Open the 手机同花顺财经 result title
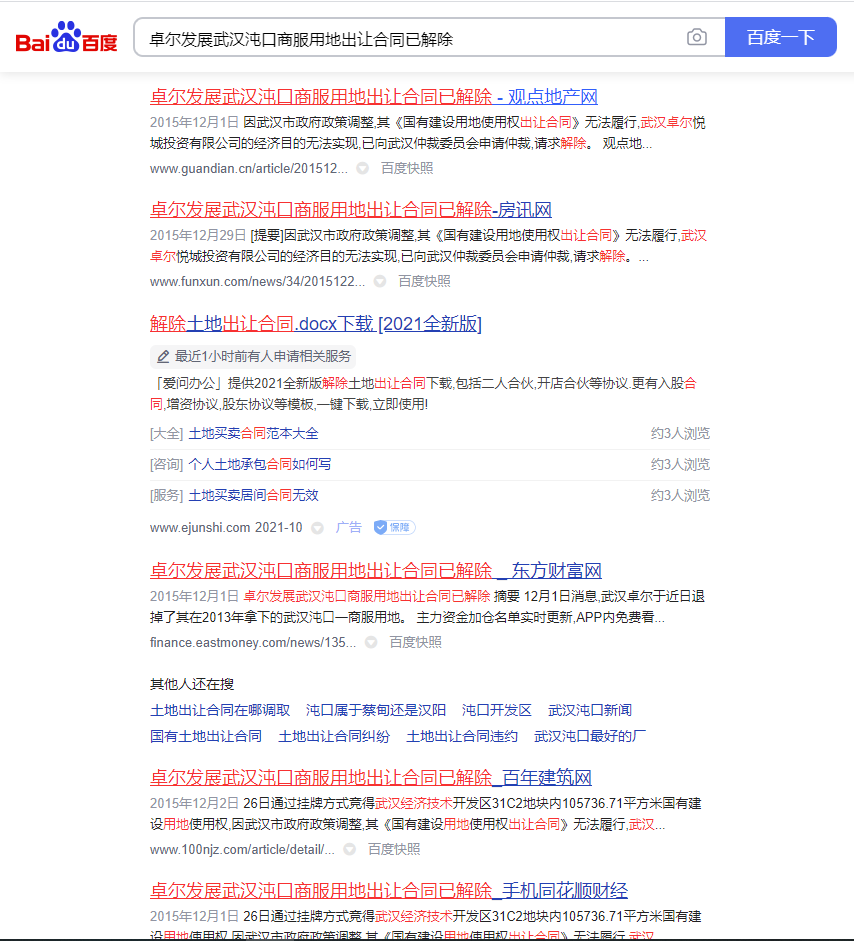This screenshot has height=941, width=854. pos(388,891)
